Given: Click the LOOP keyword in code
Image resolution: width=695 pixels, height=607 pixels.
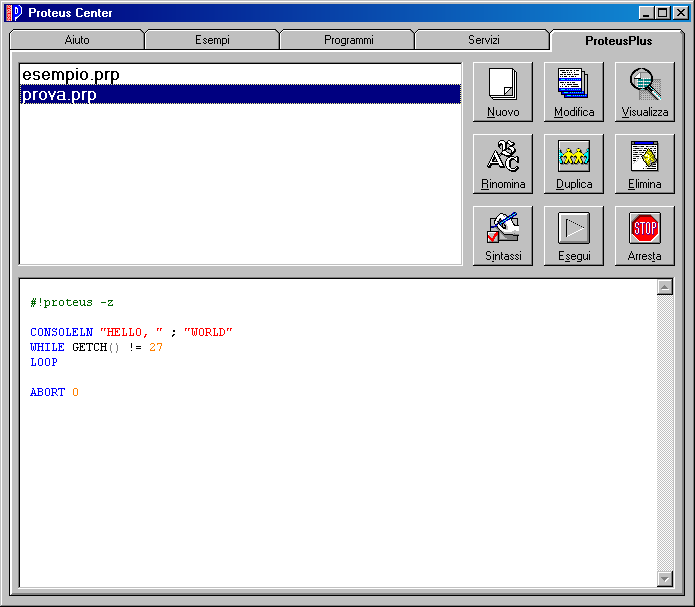Looking at the screenshot, I should [x=43, y=362].
